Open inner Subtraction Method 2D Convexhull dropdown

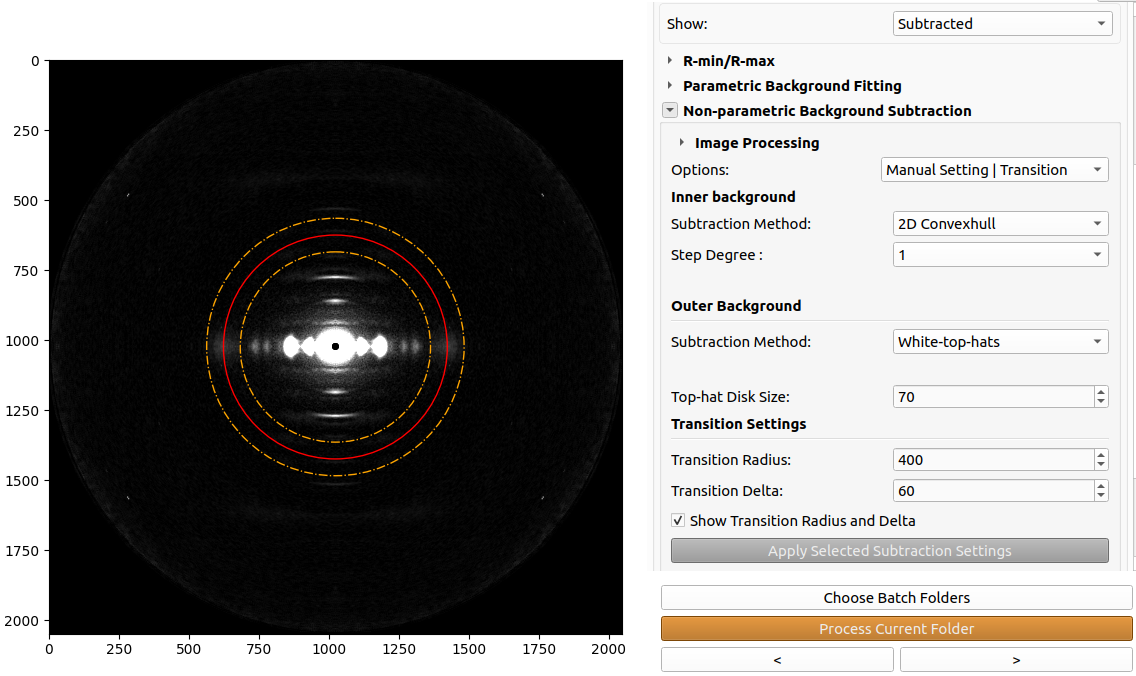1001,224
